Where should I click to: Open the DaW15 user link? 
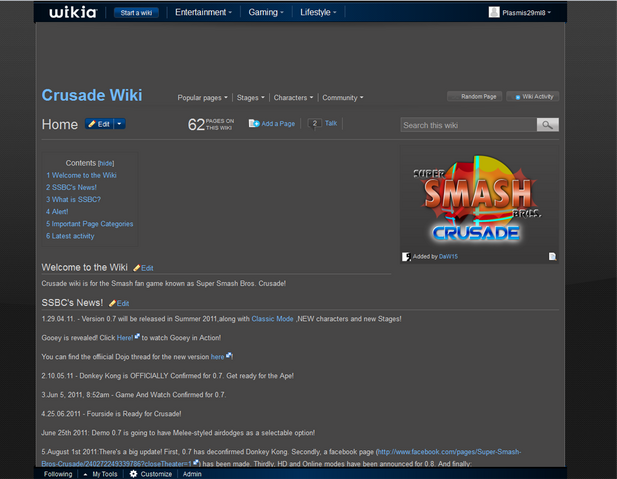[x=448, y=257]
